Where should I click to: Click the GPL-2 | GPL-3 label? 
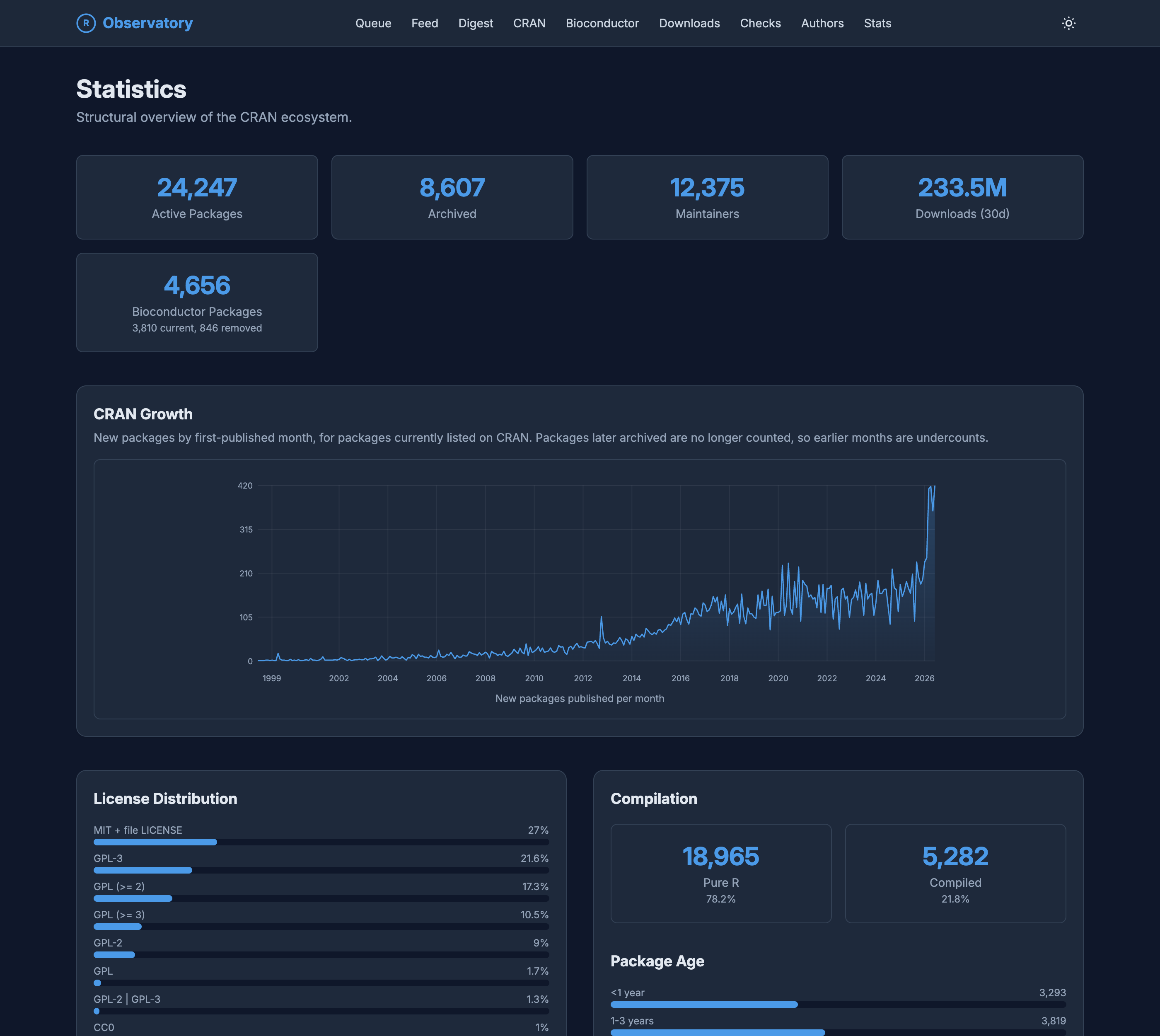click(127, 999)
